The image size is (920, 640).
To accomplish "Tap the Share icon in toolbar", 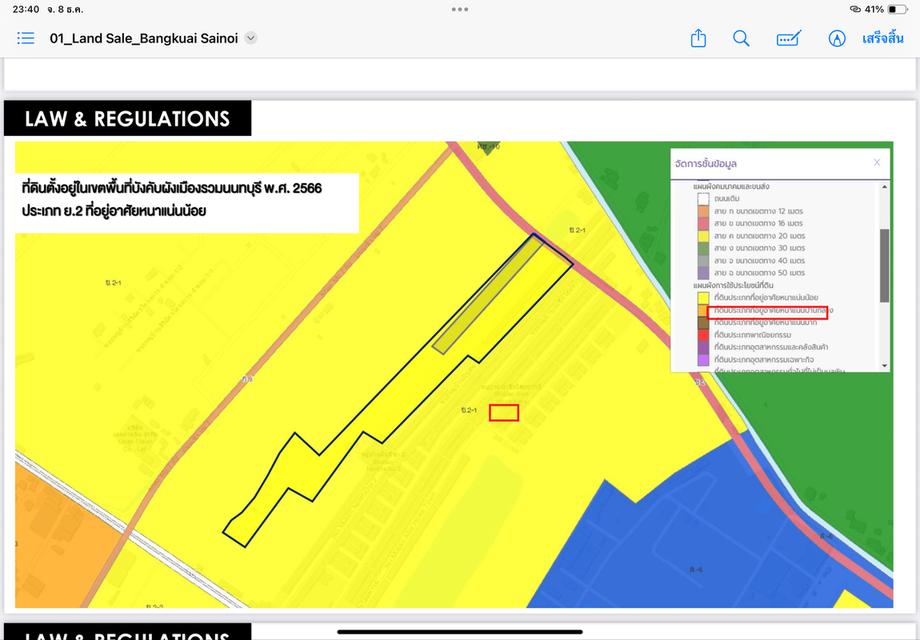I will pos(699,38).
